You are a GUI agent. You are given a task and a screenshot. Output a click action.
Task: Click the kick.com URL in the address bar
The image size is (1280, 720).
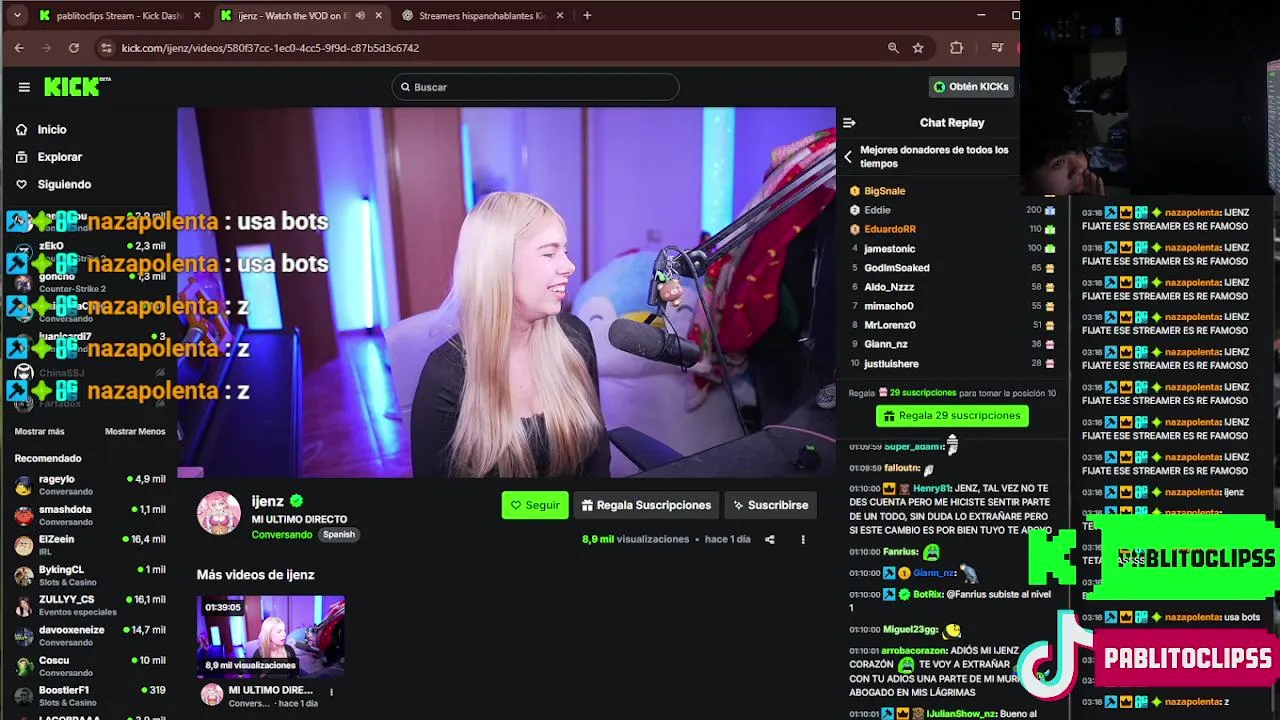270,48
